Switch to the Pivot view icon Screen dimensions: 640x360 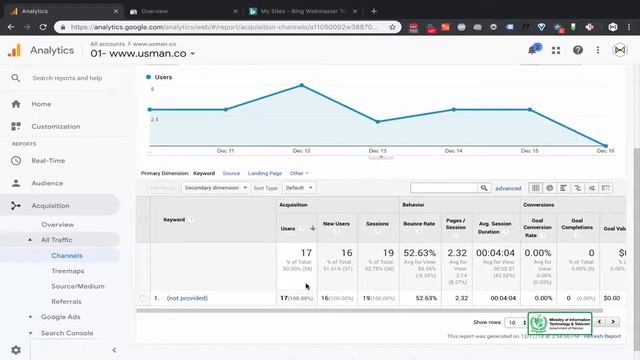[x=606, y=188]
